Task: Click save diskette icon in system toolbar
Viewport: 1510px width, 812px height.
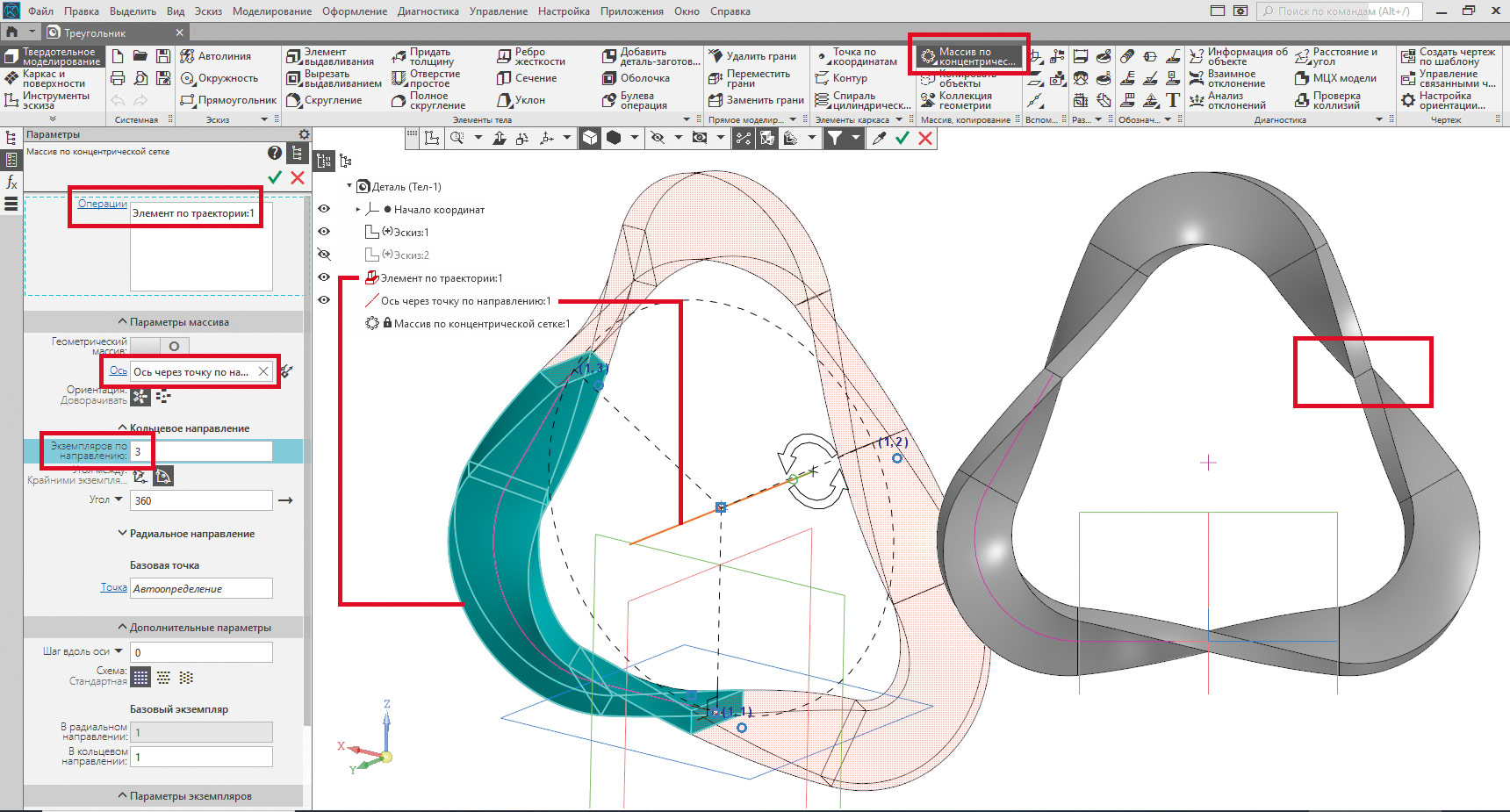Action: pyautogui.click(x=163, y=55)
